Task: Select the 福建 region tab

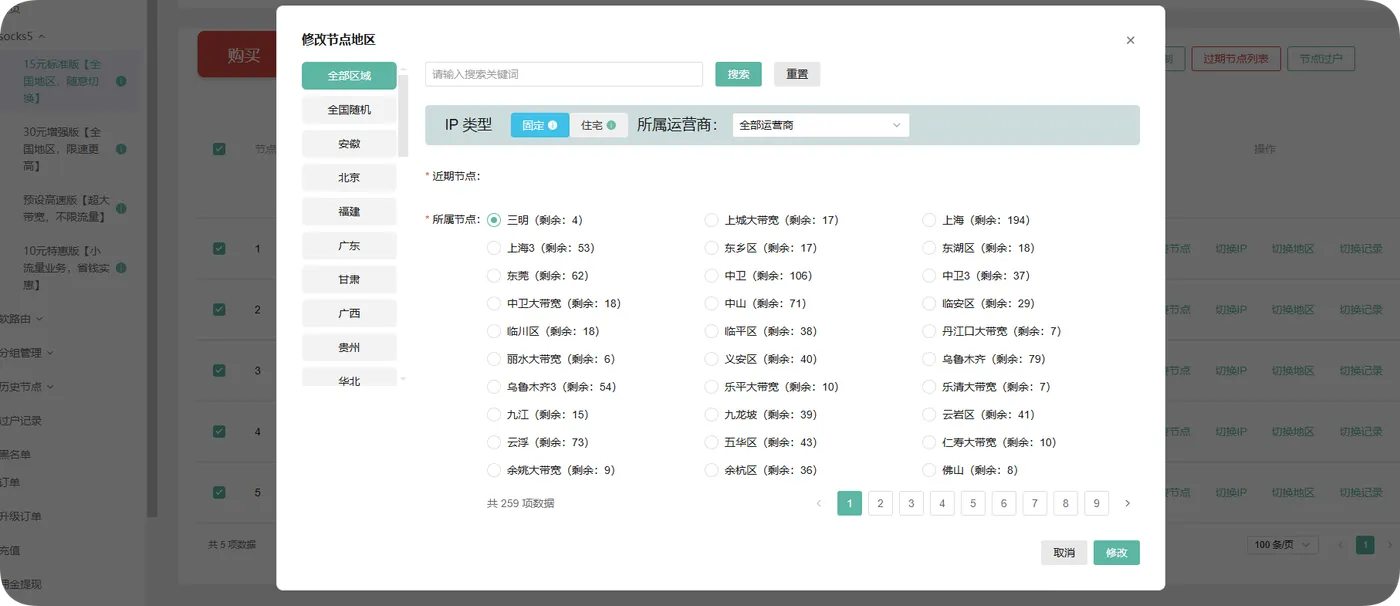Action: pyautogui.click(x=349, y=212)
